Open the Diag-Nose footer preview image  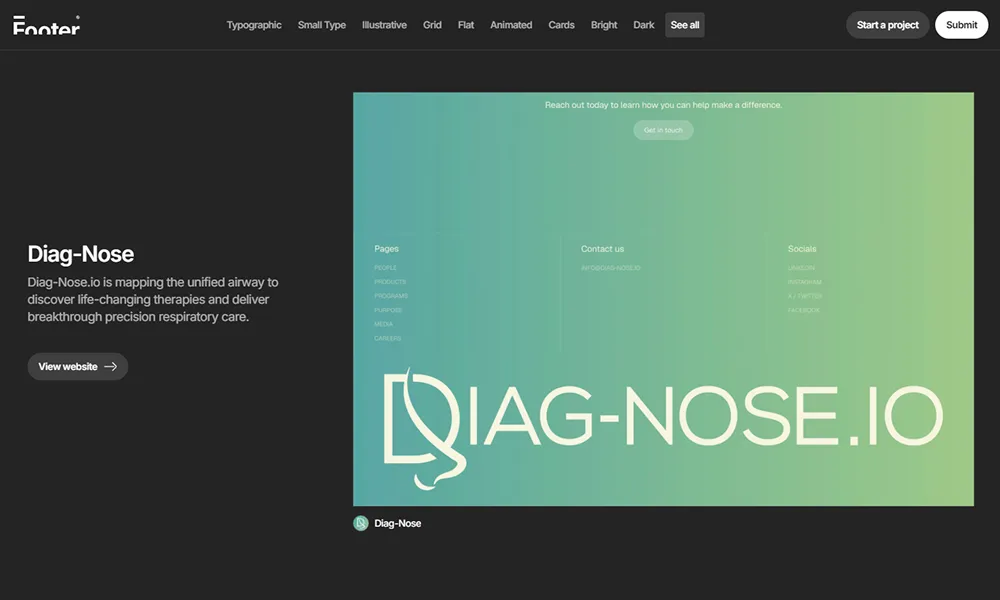pos(663,300)
